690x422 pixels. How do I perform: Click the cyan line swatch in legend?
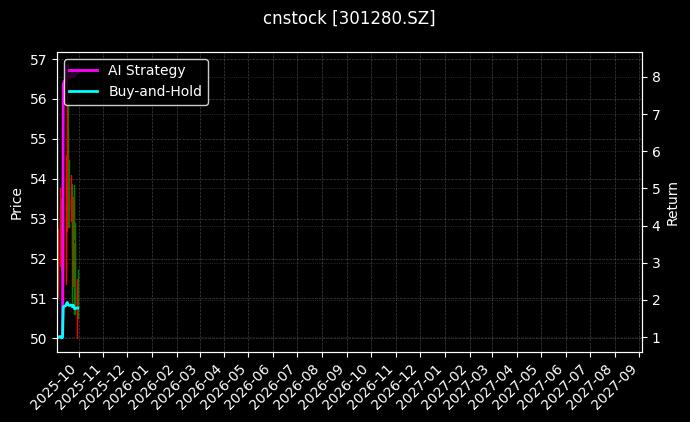pyautogui.click(x=84, y=90)
